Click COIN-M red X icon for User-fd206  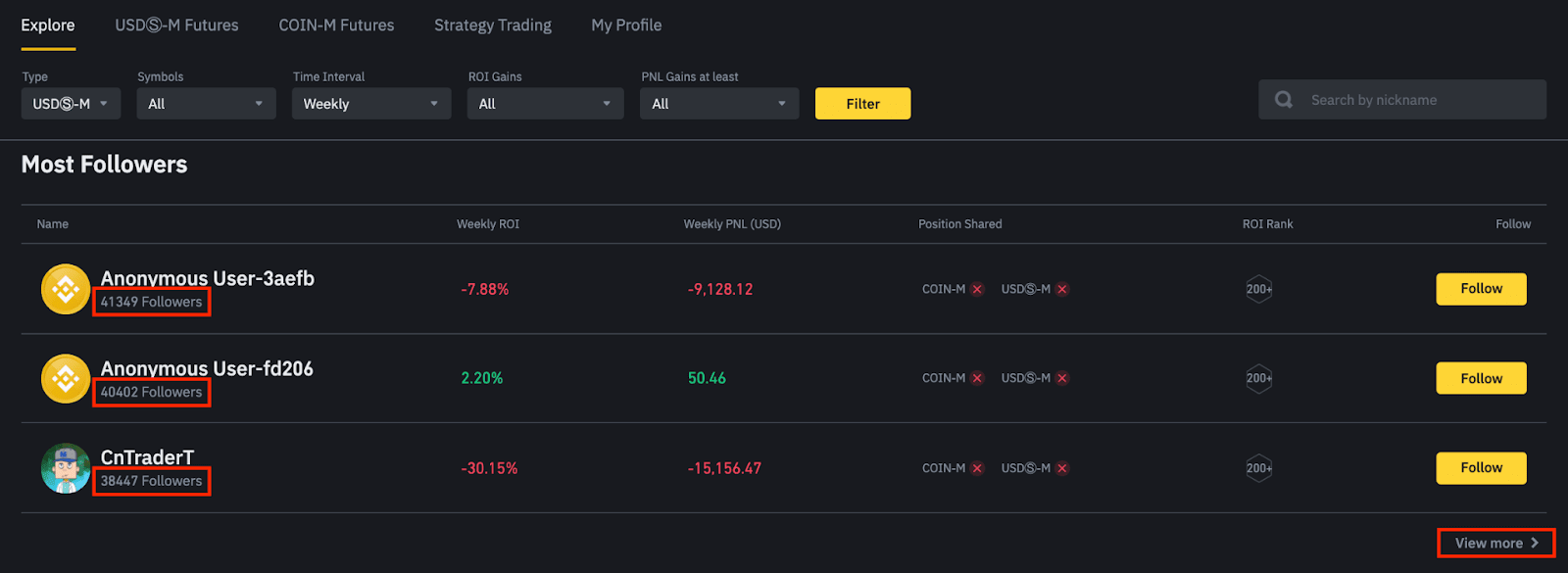click(977, 378)
